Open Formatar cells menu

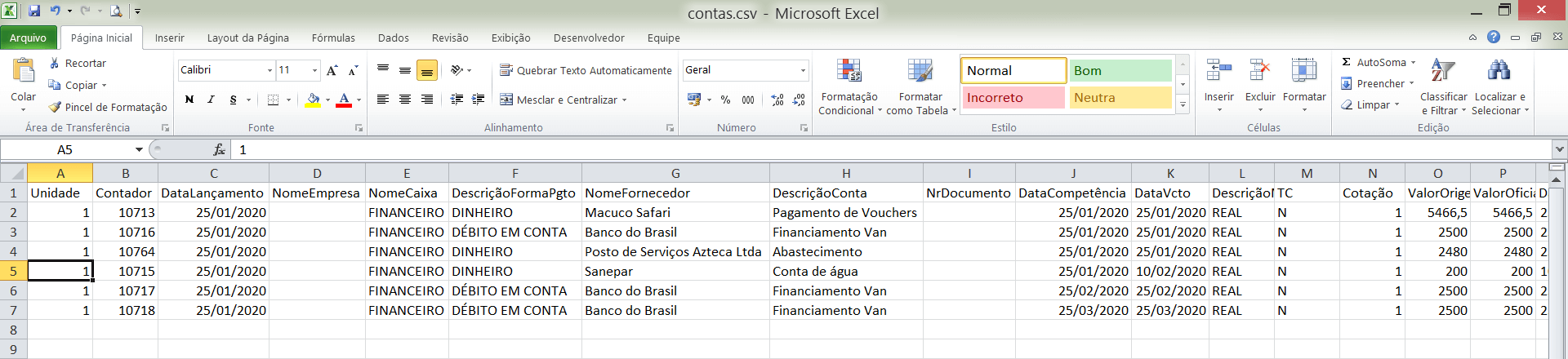click(1304, 85)
